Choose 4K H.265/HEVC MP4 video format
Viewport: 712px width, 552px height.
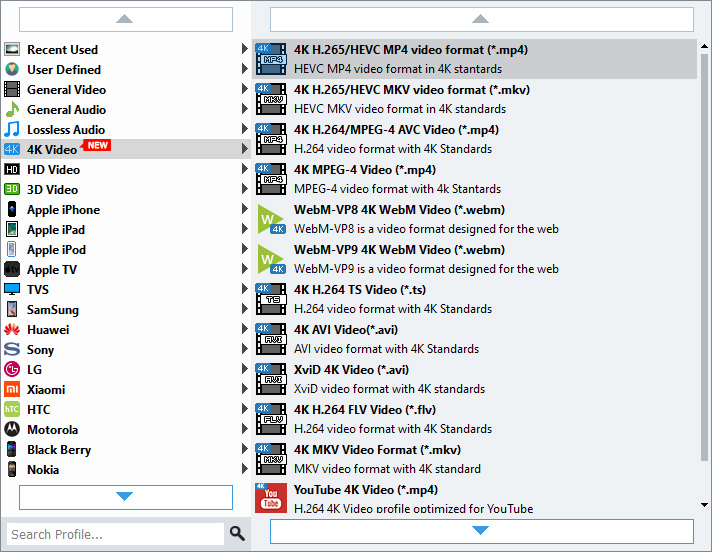pos(475,59)
